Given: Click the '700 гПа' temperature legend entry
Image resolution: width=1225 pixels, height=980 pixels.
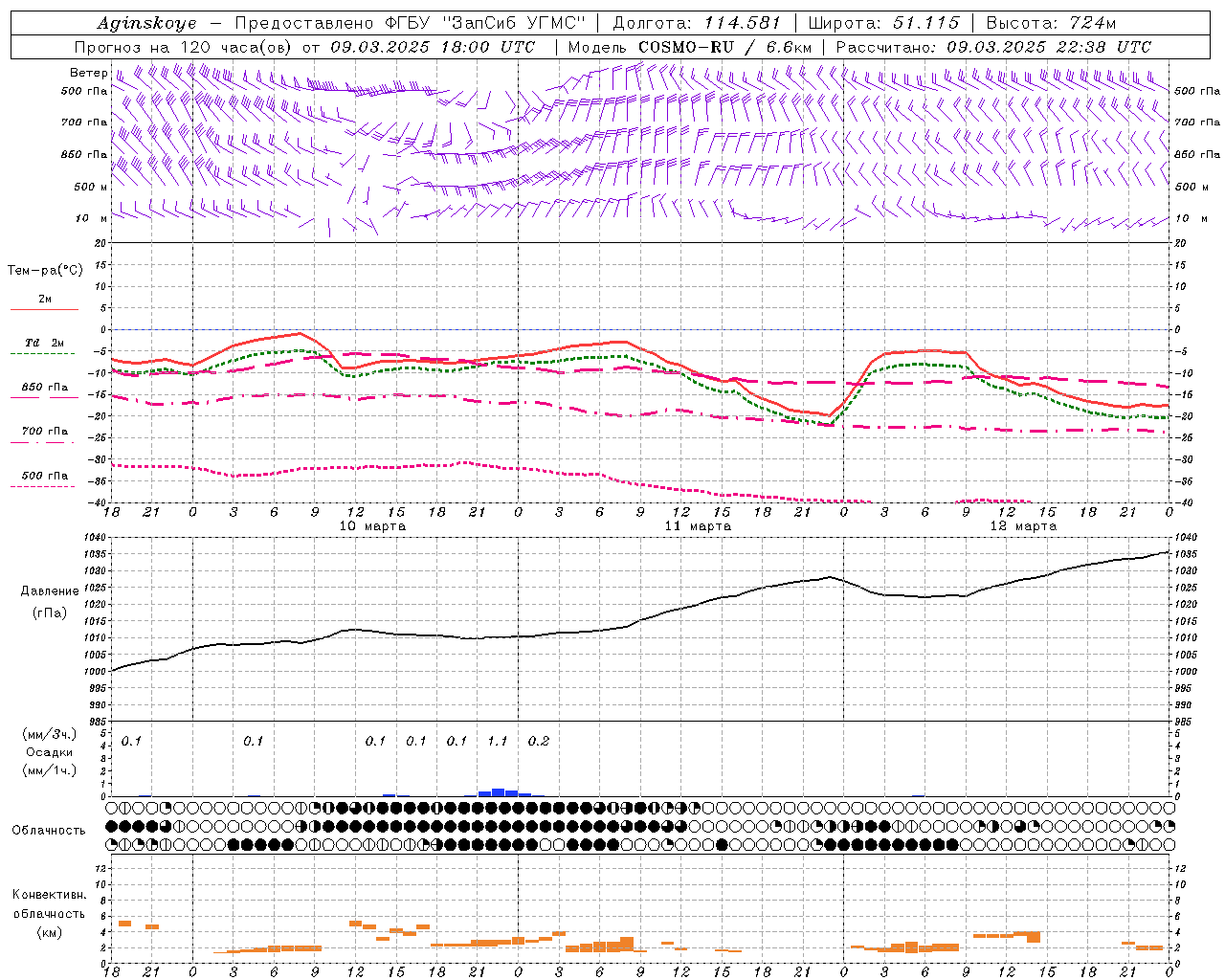Looking at the screenshot, I should coord(45,432).
